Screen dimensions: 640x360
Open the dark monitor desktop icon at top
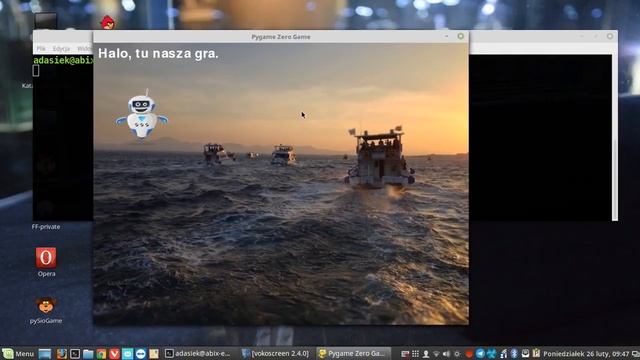tap(45, 20)
